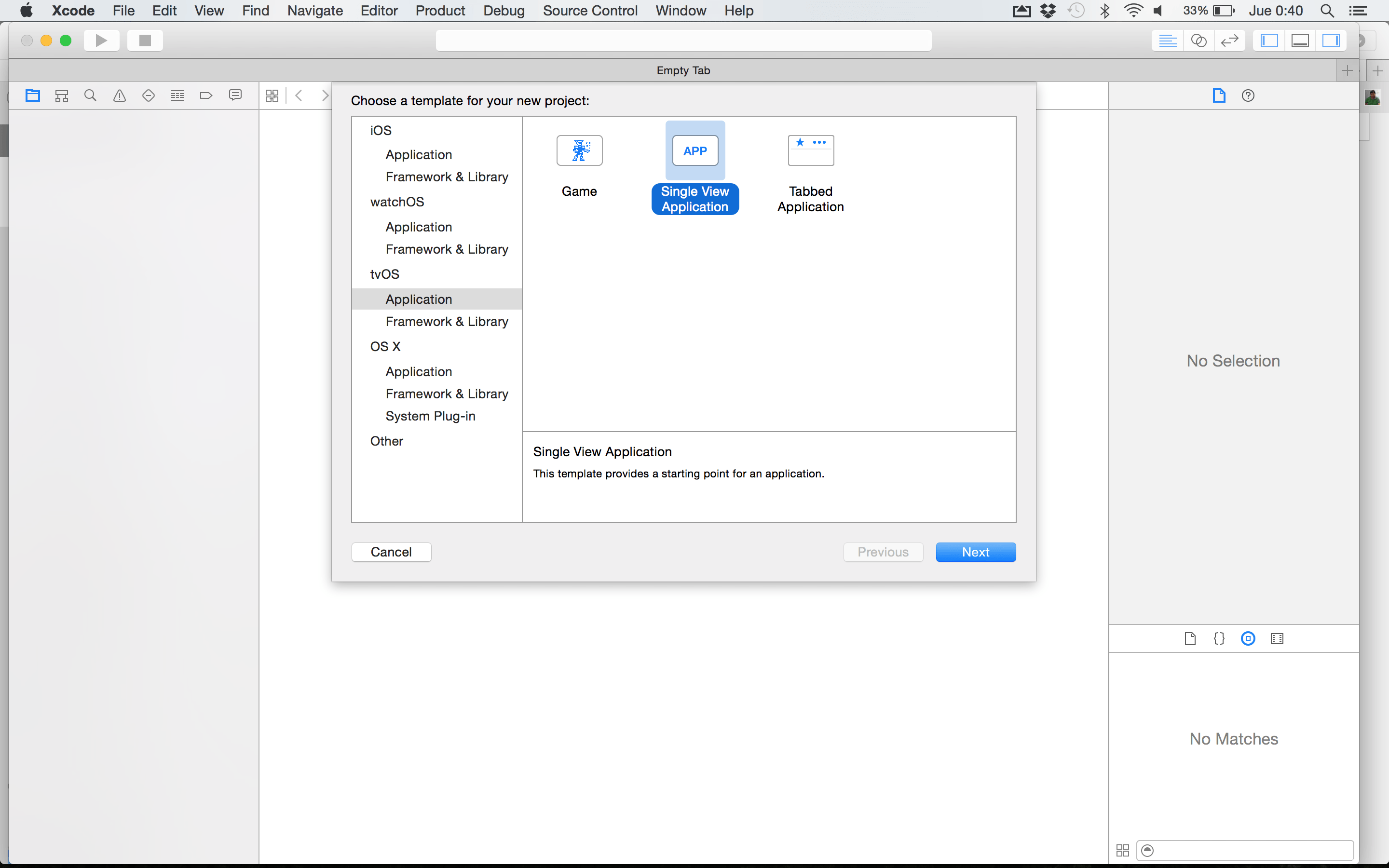1389x868 pixels.
Task: Open the Issue navigator warning icon
Action: click(120, 96)
